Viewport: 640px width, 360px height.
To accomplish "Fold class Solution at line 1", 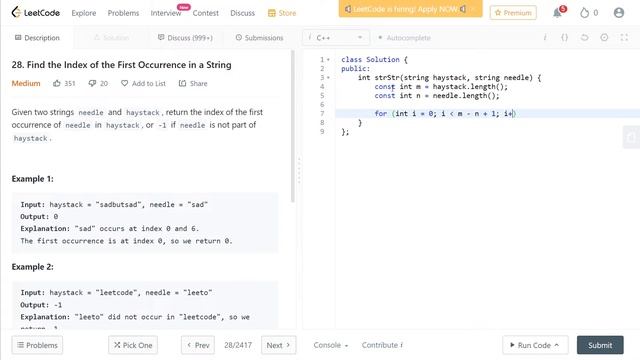I will [x=329, y=60].
